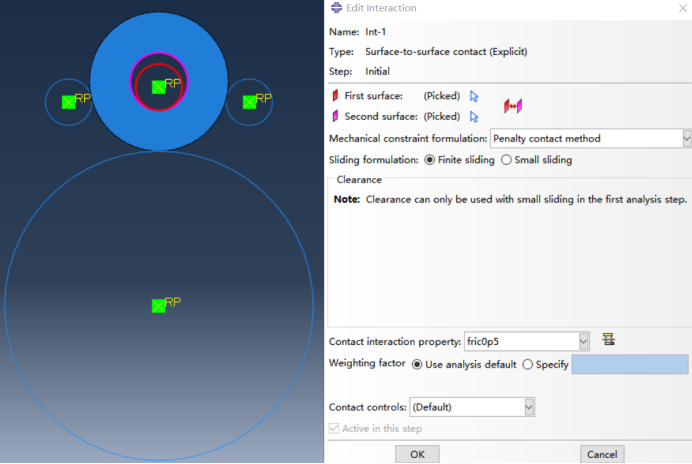Swap first and second surfaces icon
Viewport: 692px width, 464px height.
click(x=513, y=106)
